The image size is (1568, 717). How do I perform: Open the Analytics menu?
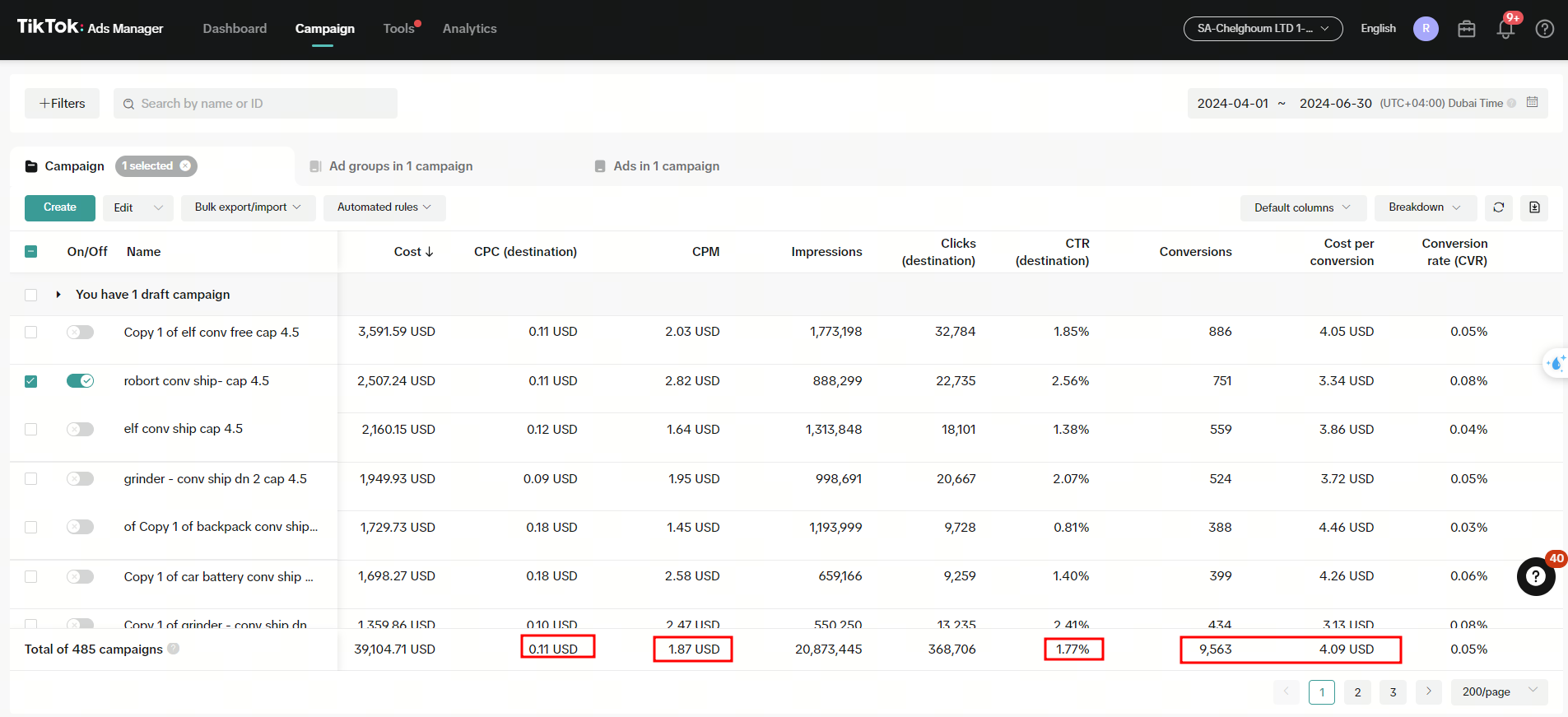(469, 29)
